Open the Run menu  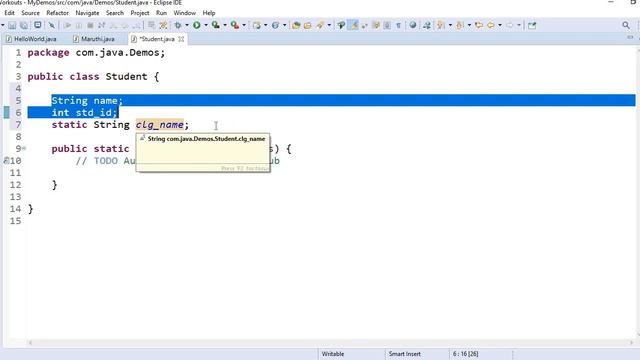coord(161,13)
